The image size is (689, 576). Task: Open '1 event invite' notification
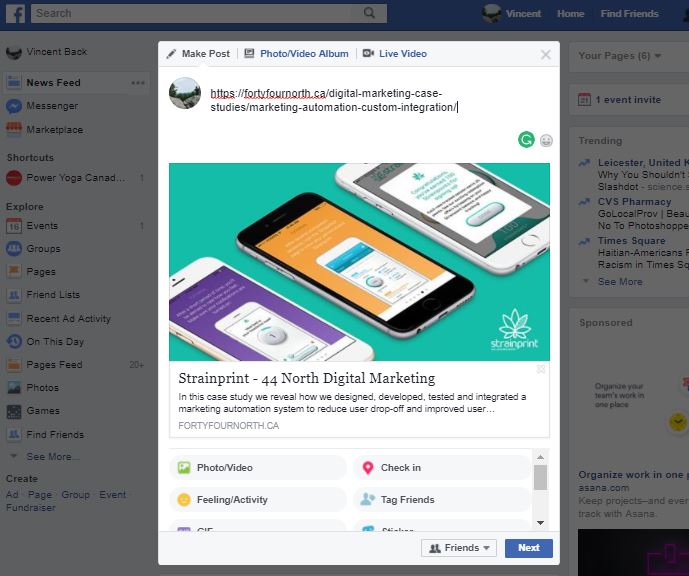(628, 100)
